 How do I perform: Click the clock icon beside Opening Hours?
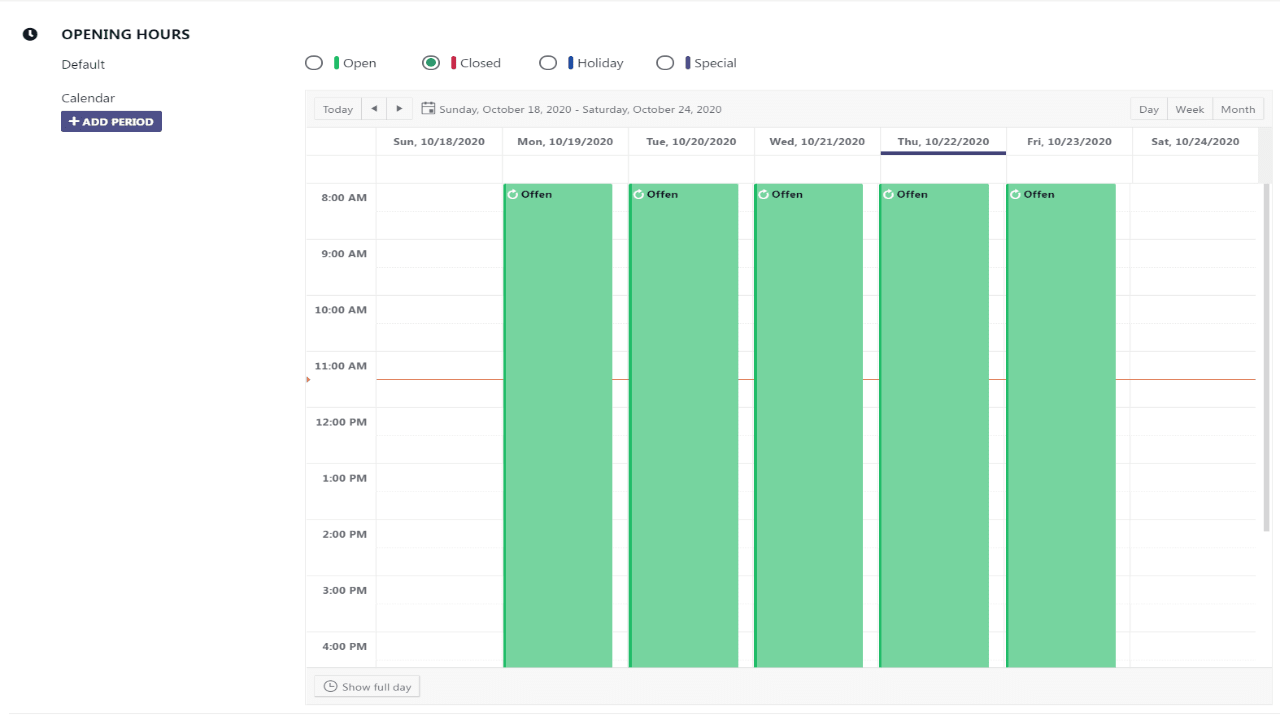point(30,34)
